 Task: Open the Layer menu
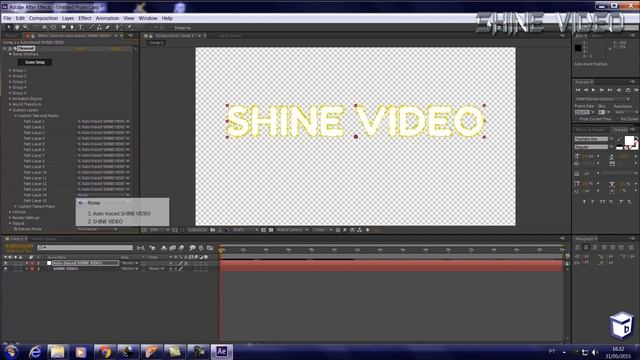68,18
